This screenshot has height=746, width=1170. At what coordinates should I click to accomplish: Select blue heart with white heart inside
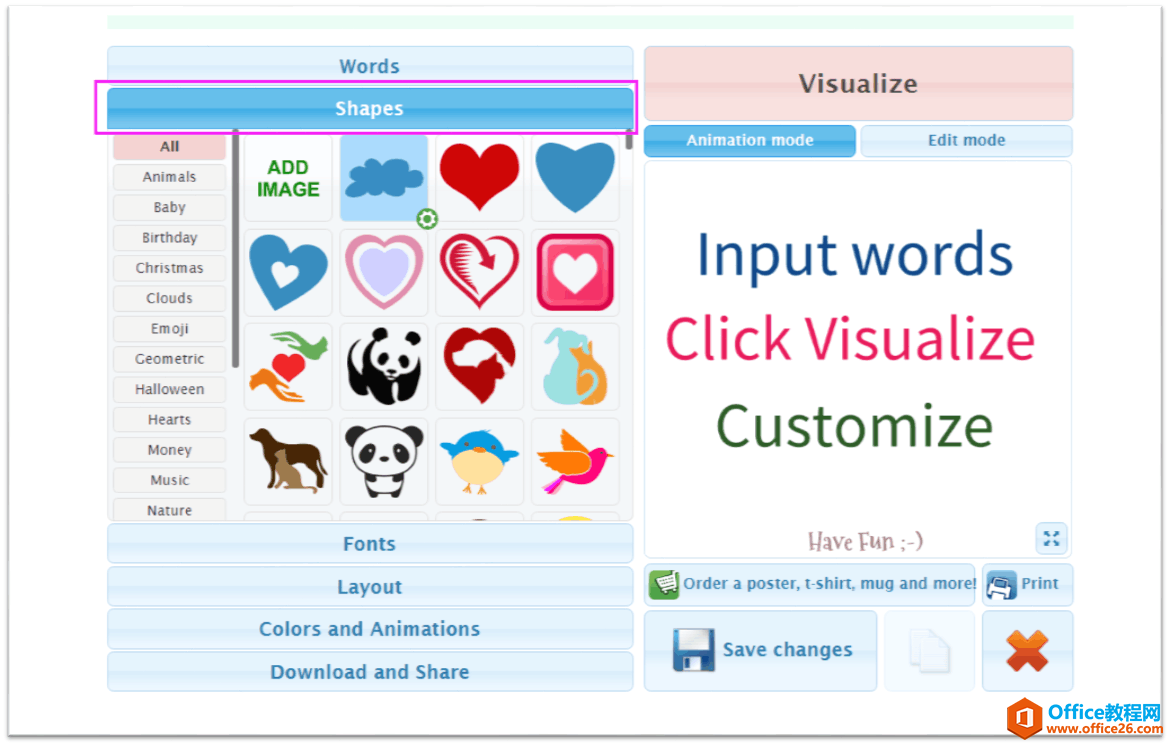288,272
